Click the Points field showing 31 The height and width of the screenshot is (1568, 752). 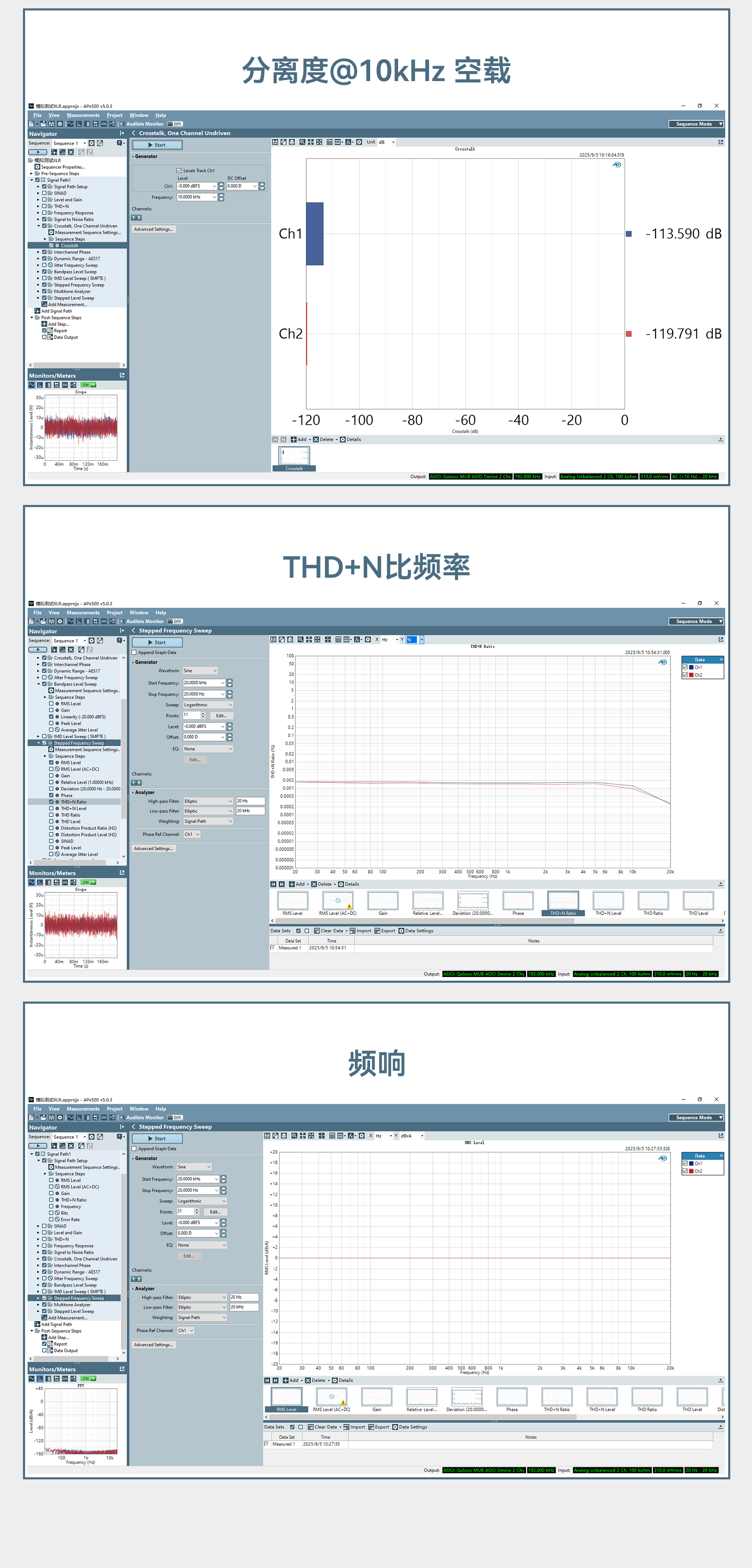tap(184, 1211)
